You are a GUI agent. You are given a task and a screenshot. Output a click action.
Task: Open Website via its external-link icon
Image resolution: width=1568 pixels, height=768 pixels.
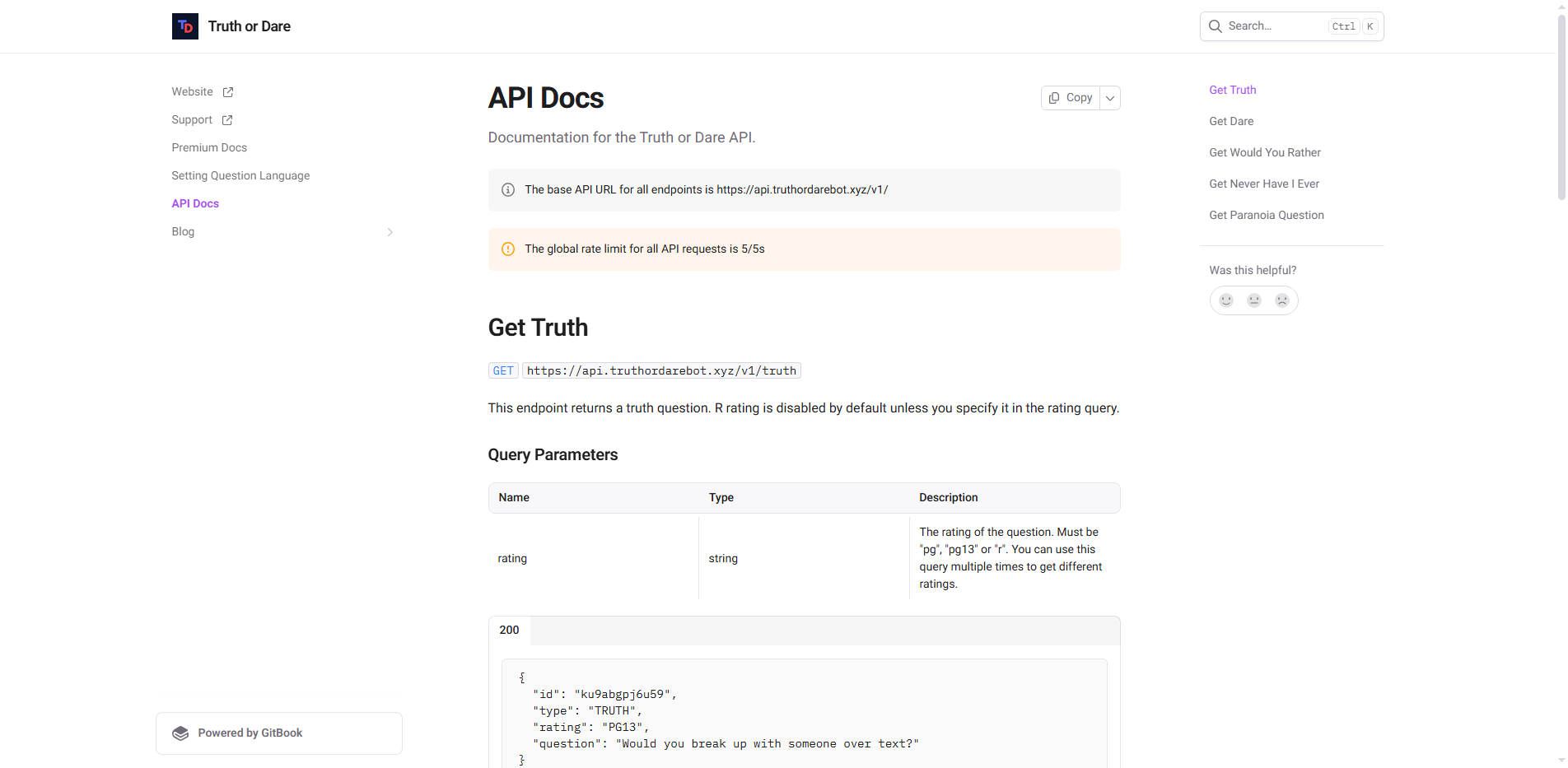pyautogui.click(x=227, y=91)
